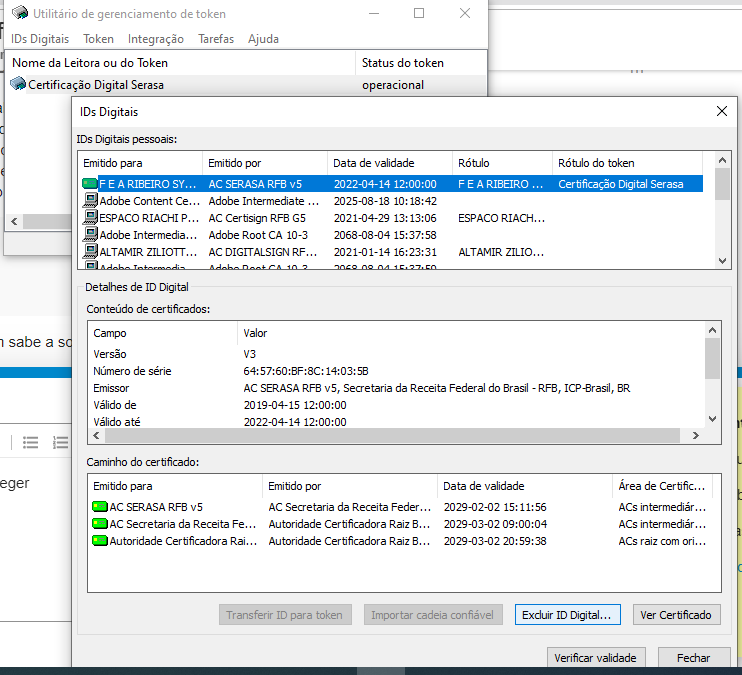
Task: Select the ESPACO RIACHI certificate computer icon
Action: (x=90, y=217)
